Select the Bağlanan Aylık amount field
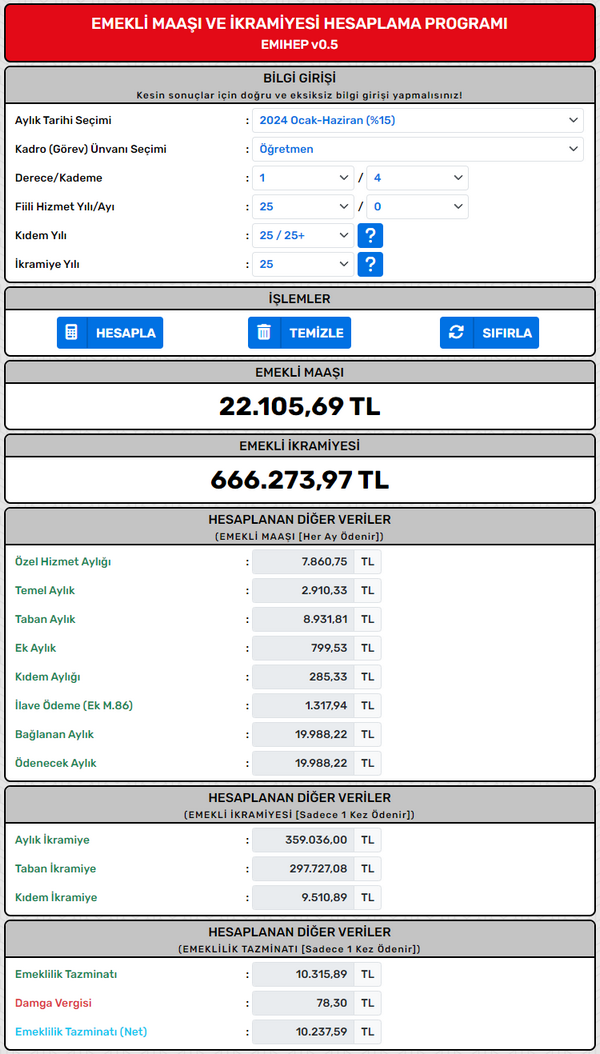Image resolution: width=600 pixels, height=1054 pixels. [303, 734]
